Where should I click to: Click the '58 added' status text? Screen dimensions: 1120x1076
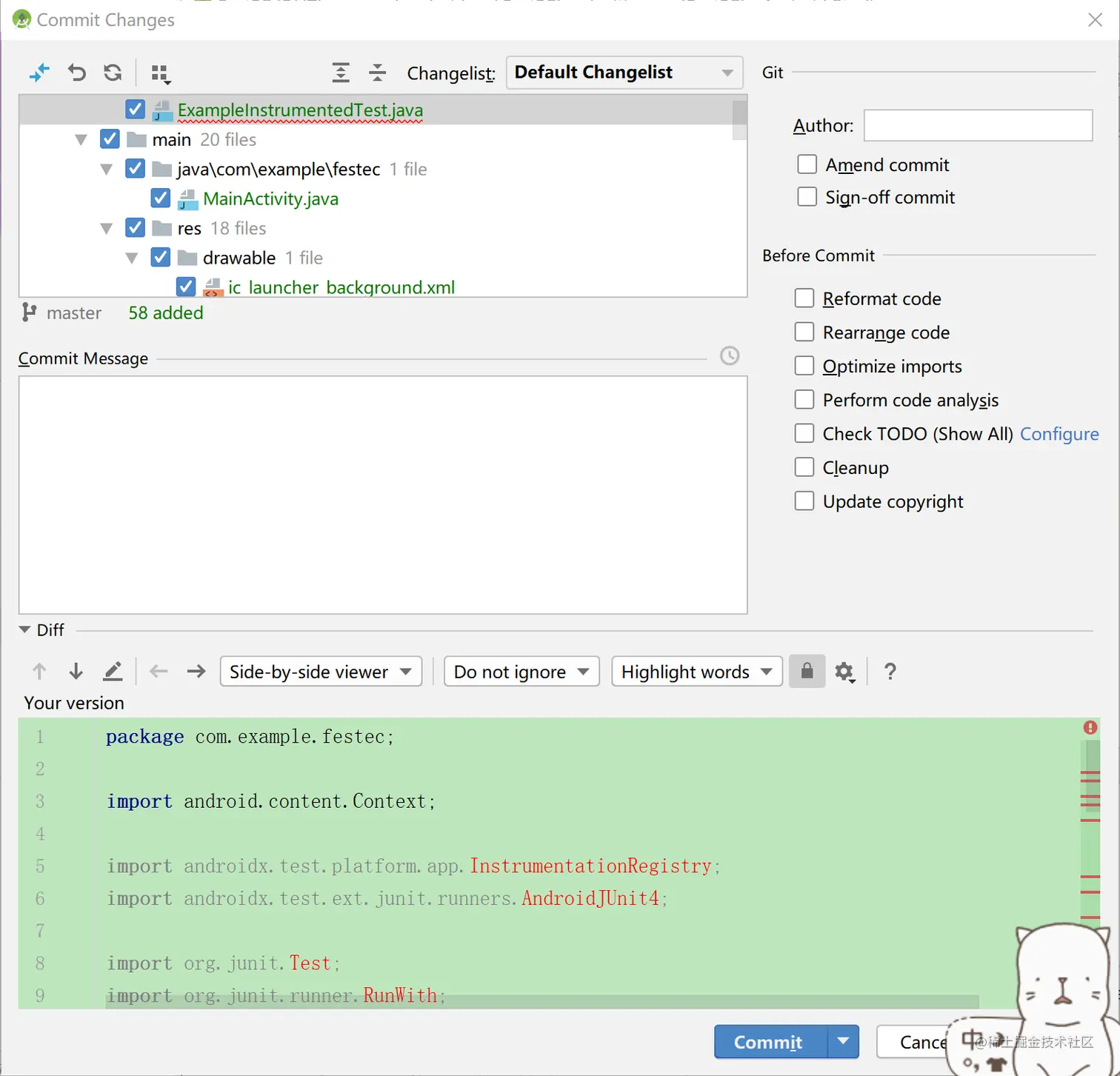166,313
